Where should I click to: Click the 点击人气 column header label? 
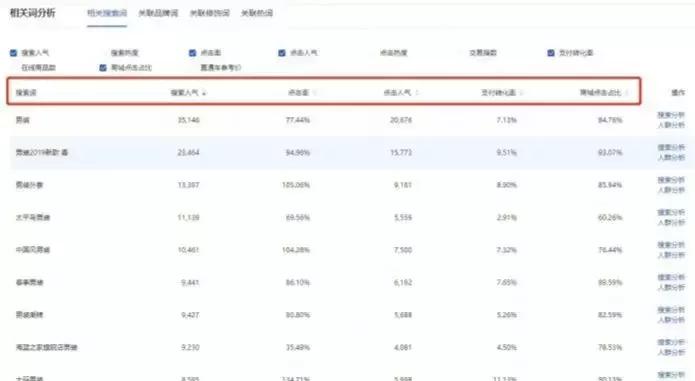398,93
